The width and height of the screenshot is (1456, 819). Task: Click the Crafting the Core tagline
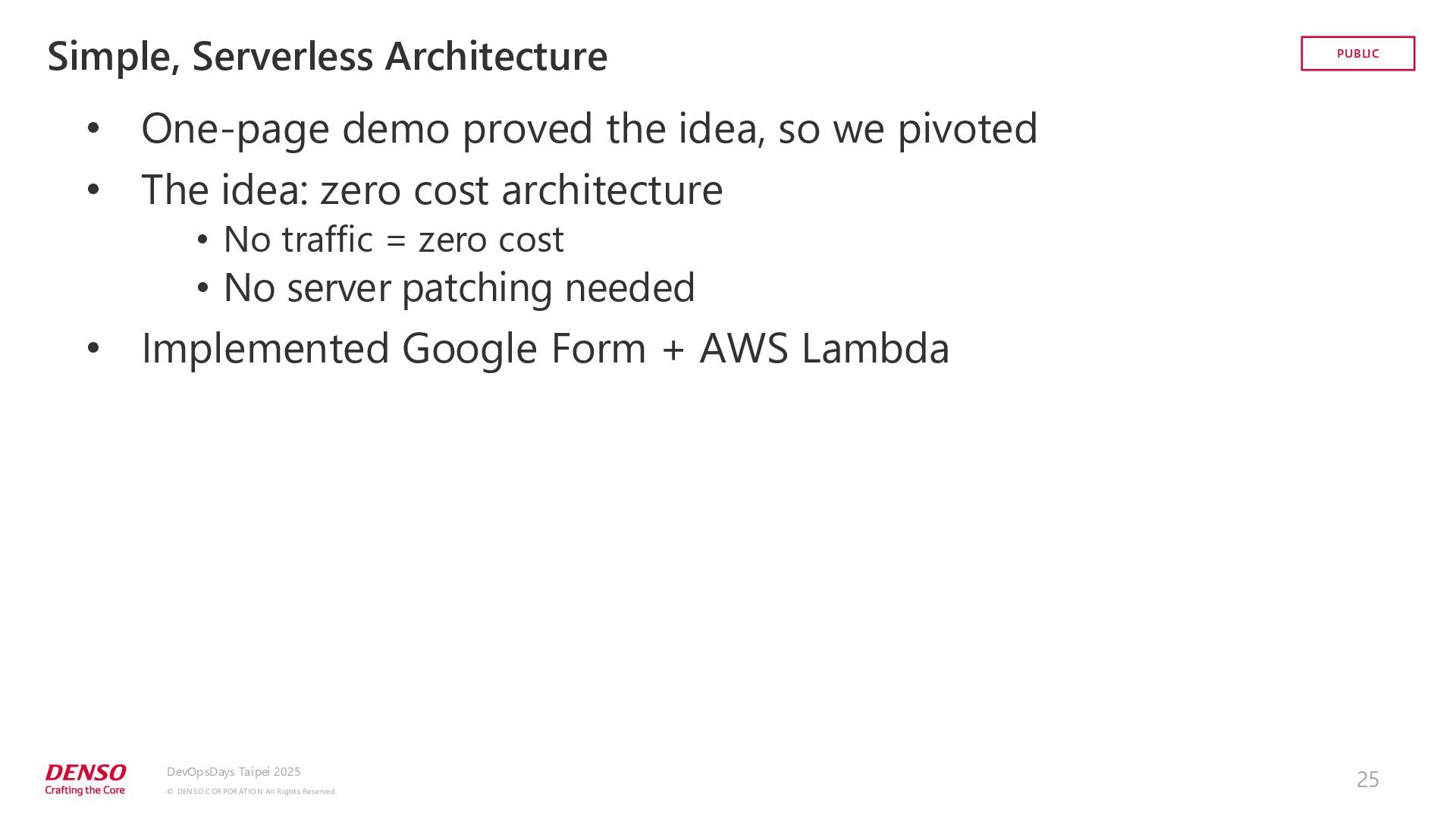pos(85,790)
